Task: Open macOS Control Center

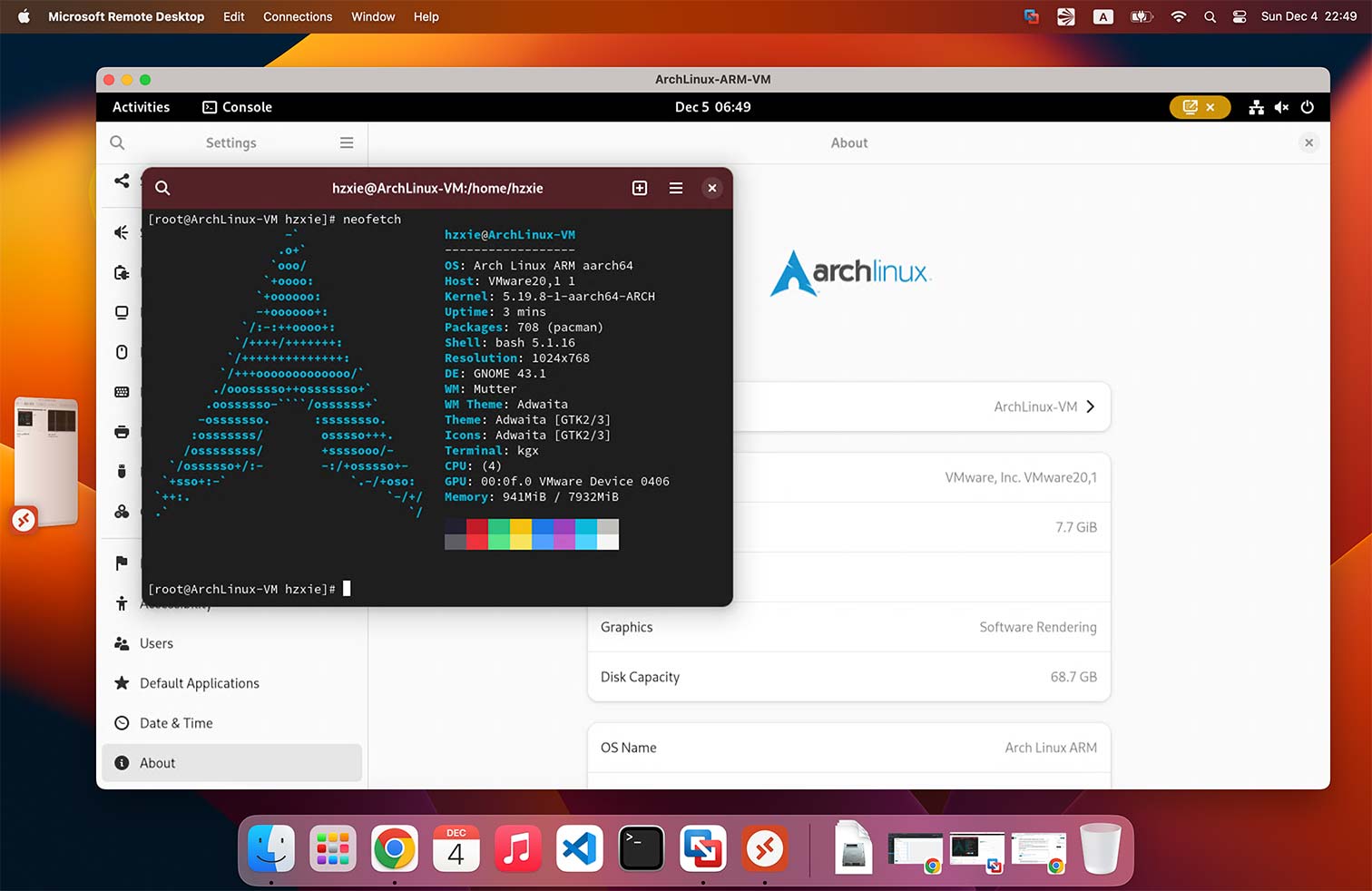Action: click(x=1240, y=16)
